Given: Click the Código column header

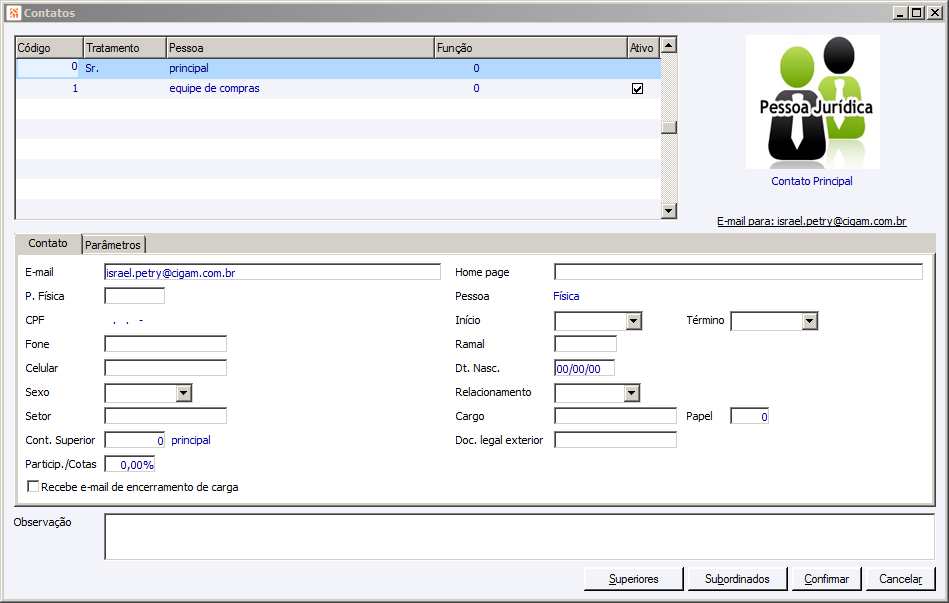Looking at the screenshot, I should tap(49, 48).
